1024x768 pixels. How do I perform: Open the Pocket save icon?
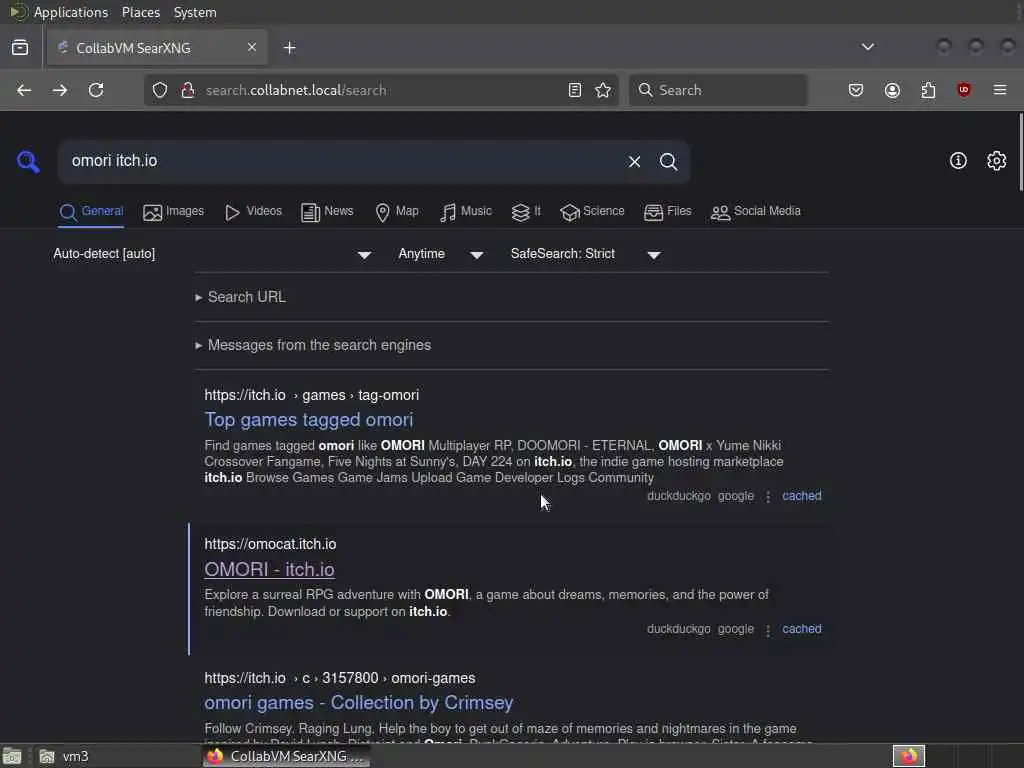(x=856, y=90)
